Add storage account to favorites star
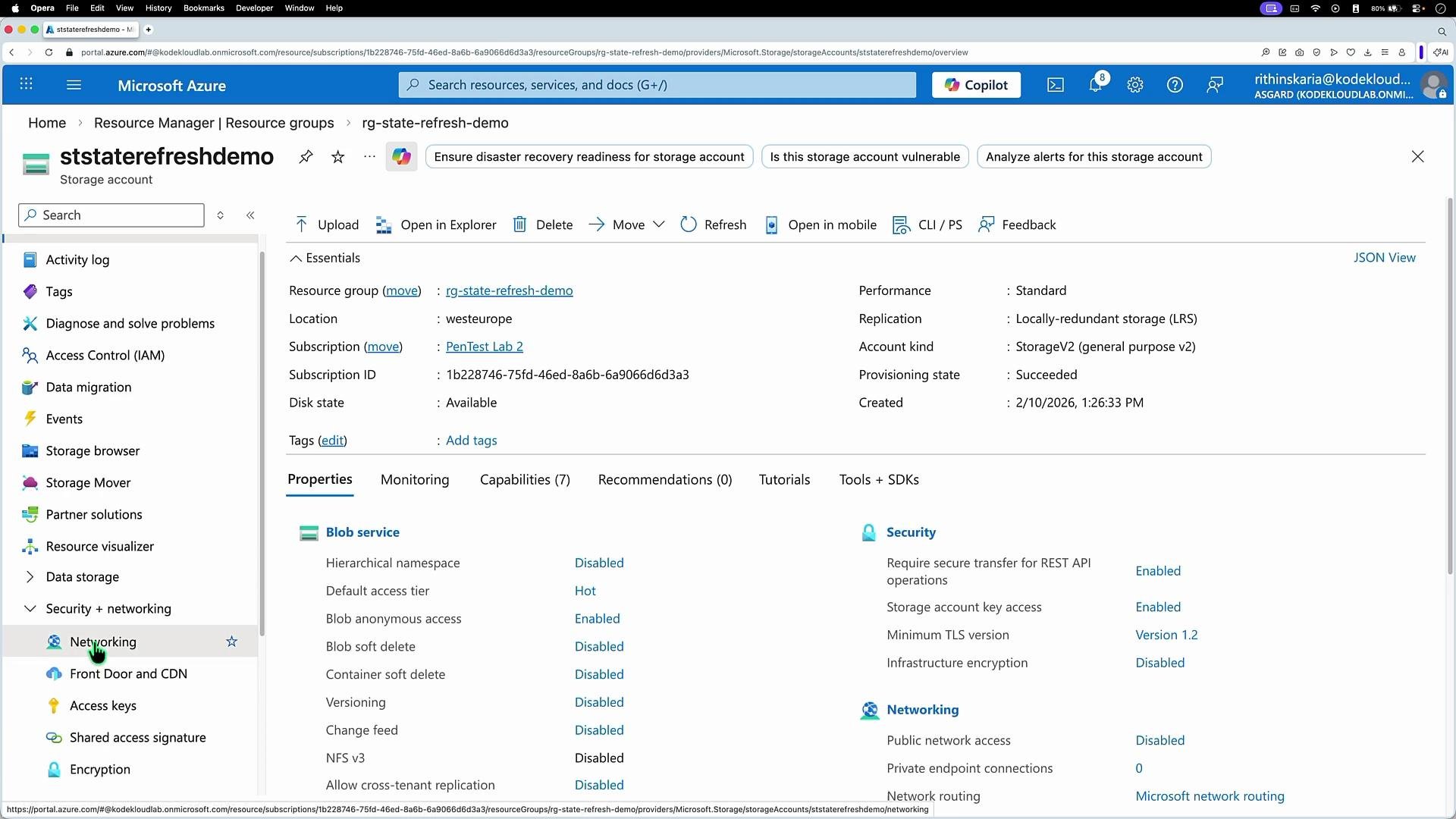 click(x=338, y=157)
